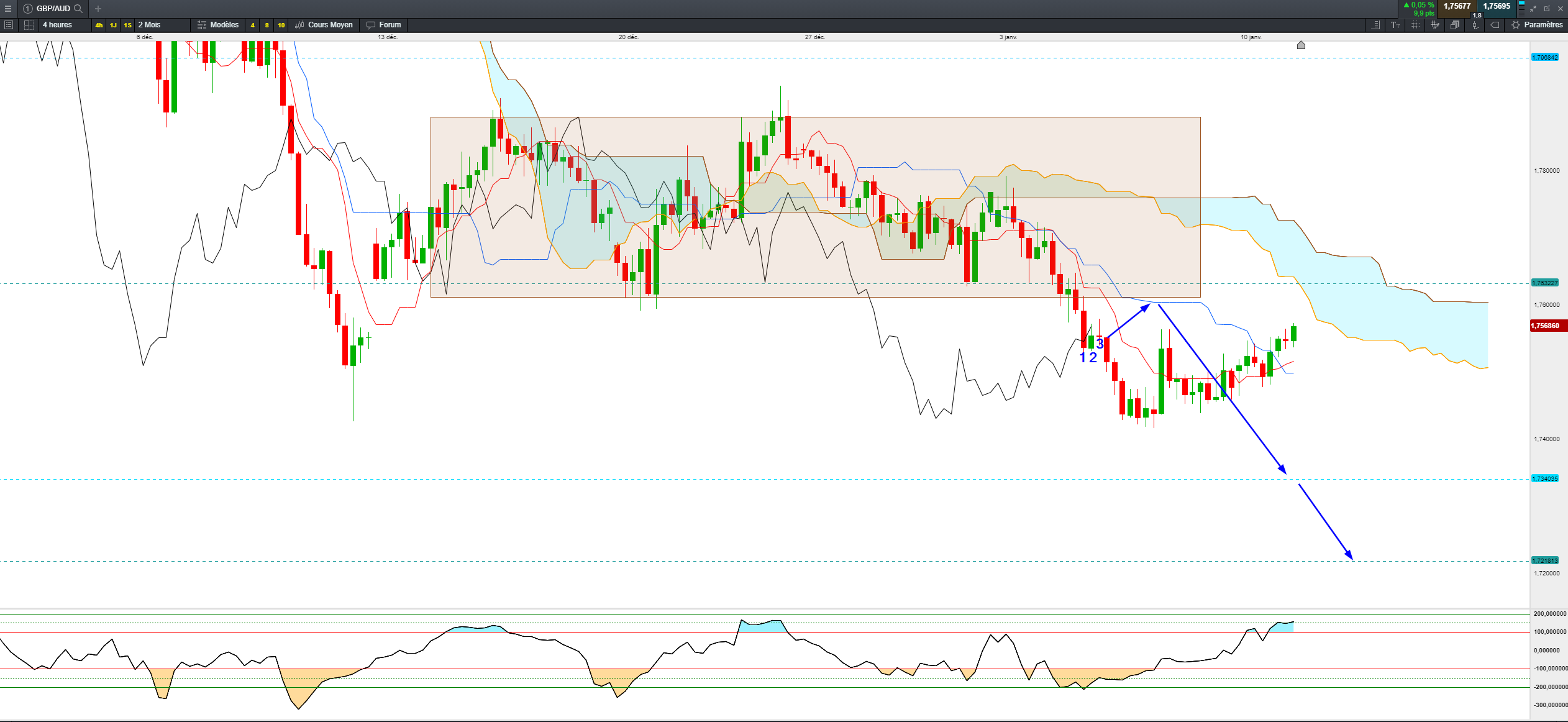Click the 27 déc. date label
This screenshot has width=1568, height=722.
(x=815, y=37)
